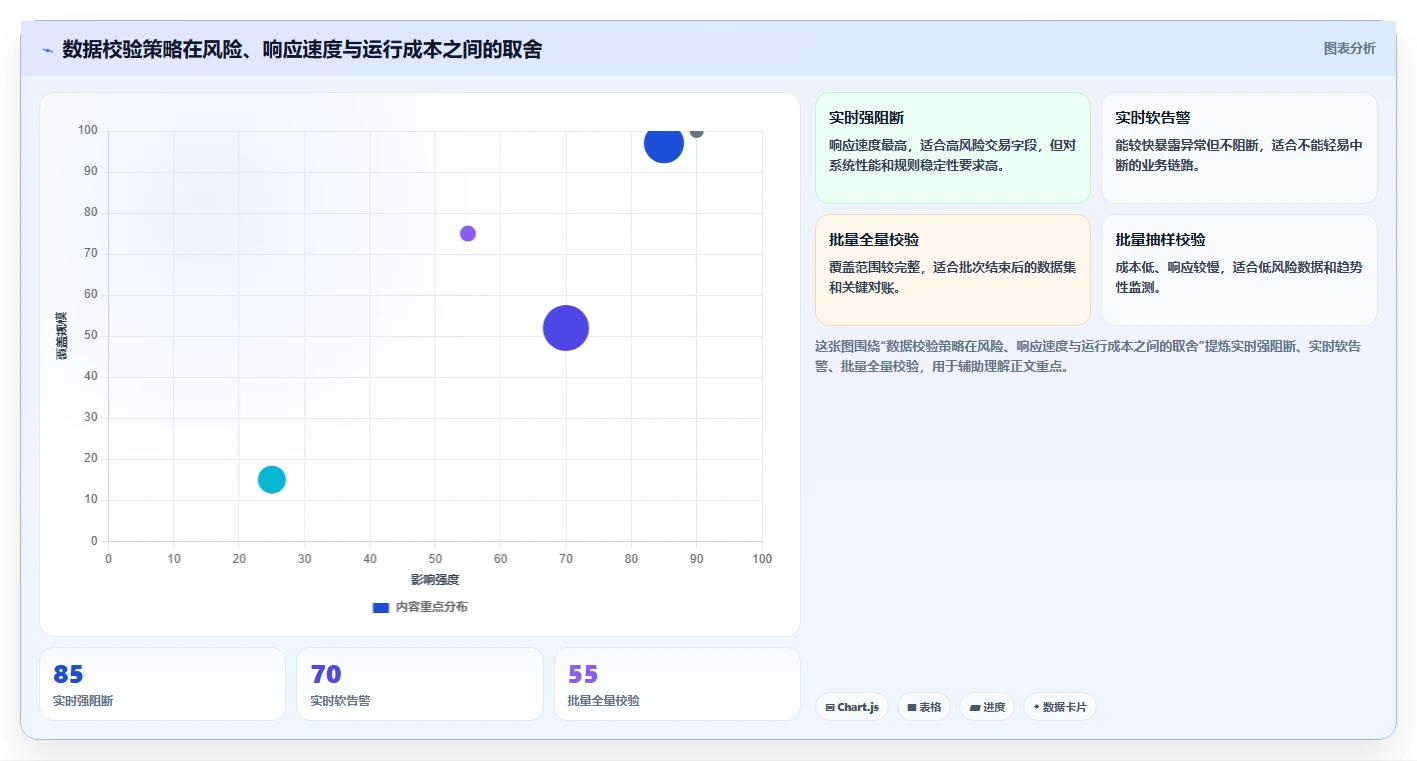
Task: Click the 数据卡片 tag chip
Action: pyautogui.click(x=1060, y=707)
